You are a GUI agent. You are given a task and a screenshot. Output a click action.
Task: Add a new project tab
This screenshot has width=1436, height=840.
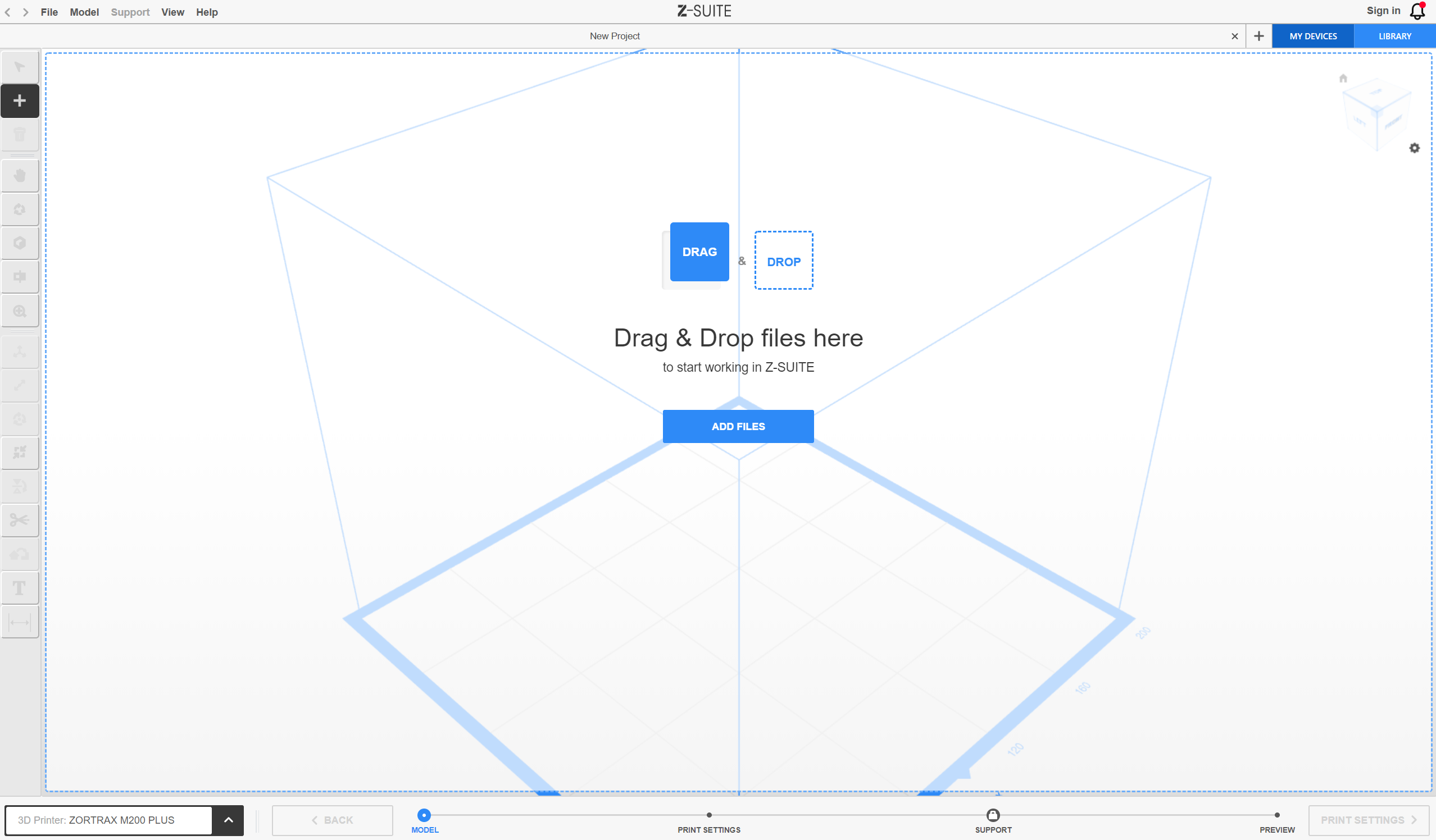pos(1259,36)
